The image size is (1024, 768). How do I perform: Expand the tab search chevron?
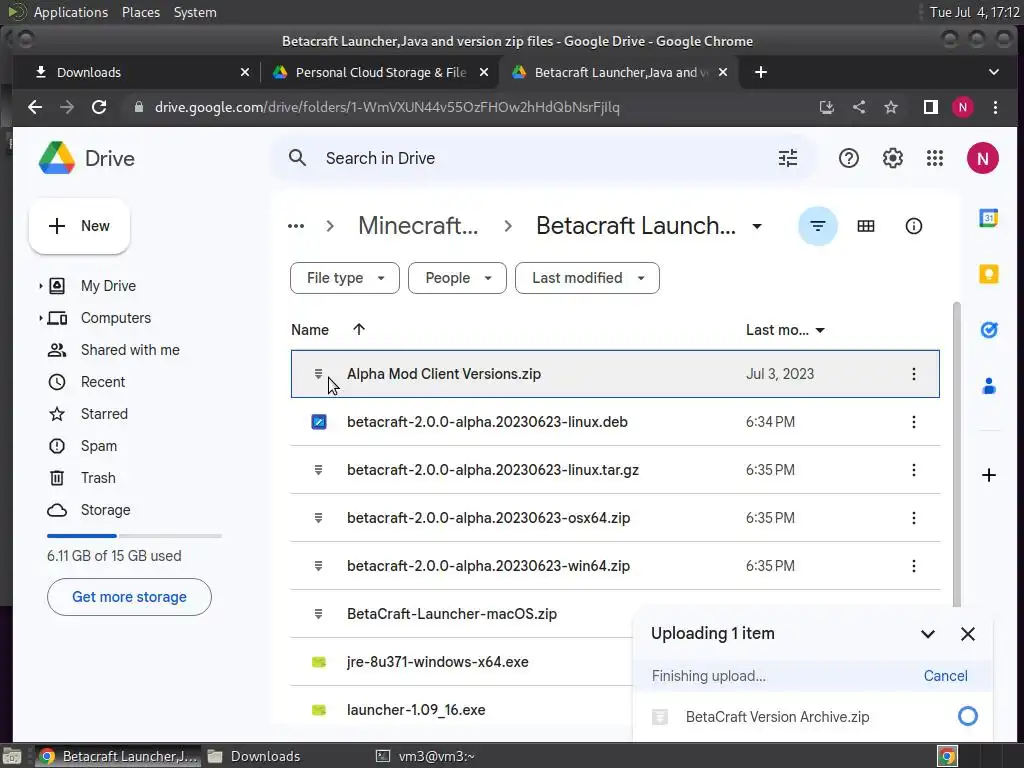(x=993, y=72)
